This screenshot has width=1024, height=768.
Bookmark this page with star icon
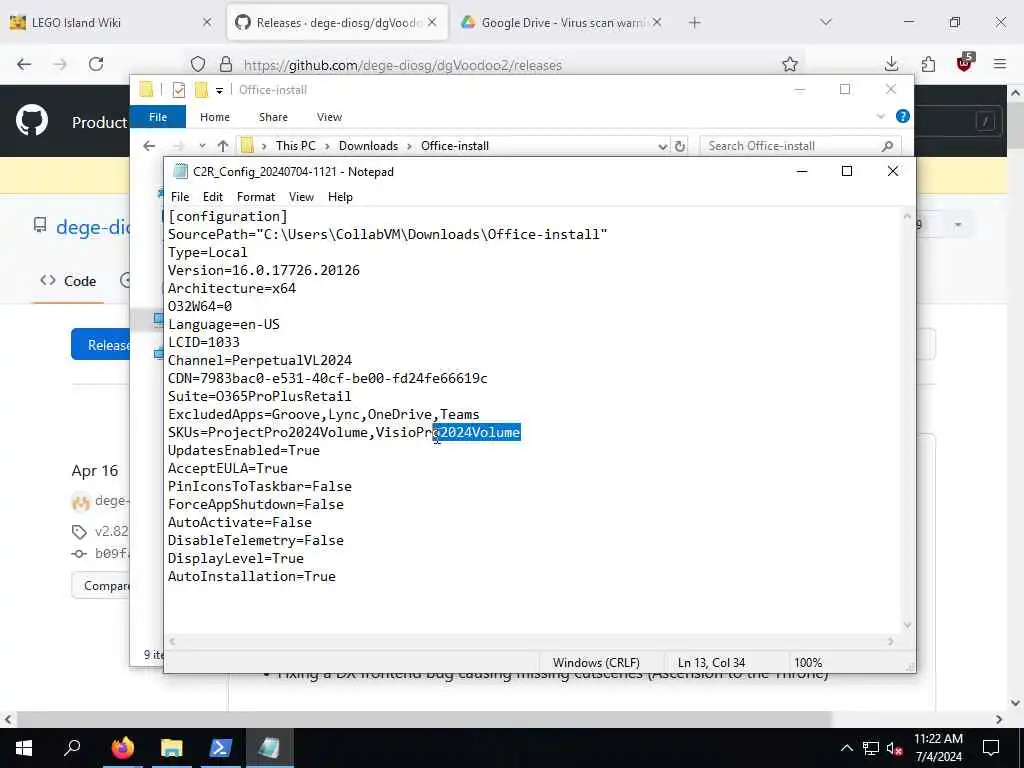pyautogui.click(x=790, y=64)
